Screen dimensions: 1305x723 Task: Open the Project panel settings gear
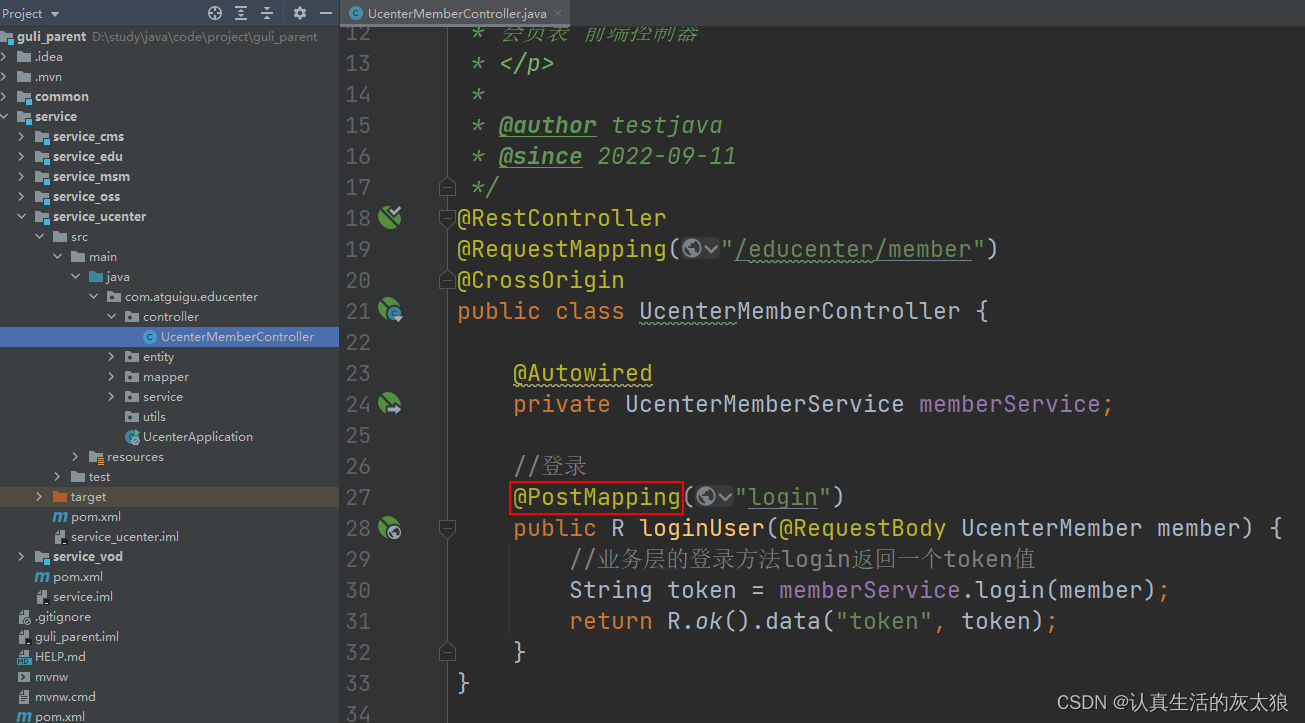click(x=299, y=13)
